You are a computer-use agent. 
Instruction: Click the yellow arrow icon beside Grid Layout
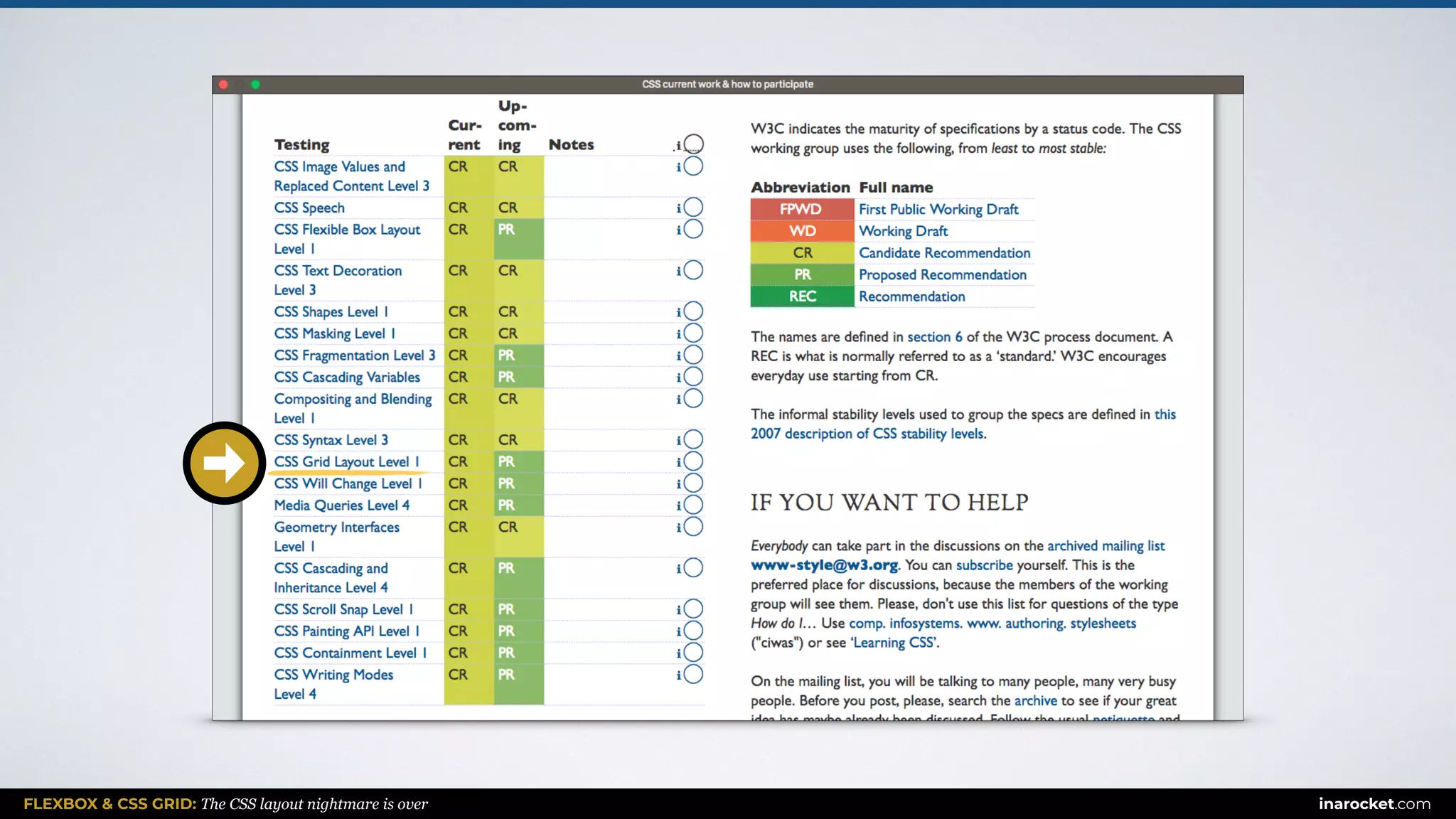pyautogui.click(x=224, y=463)
